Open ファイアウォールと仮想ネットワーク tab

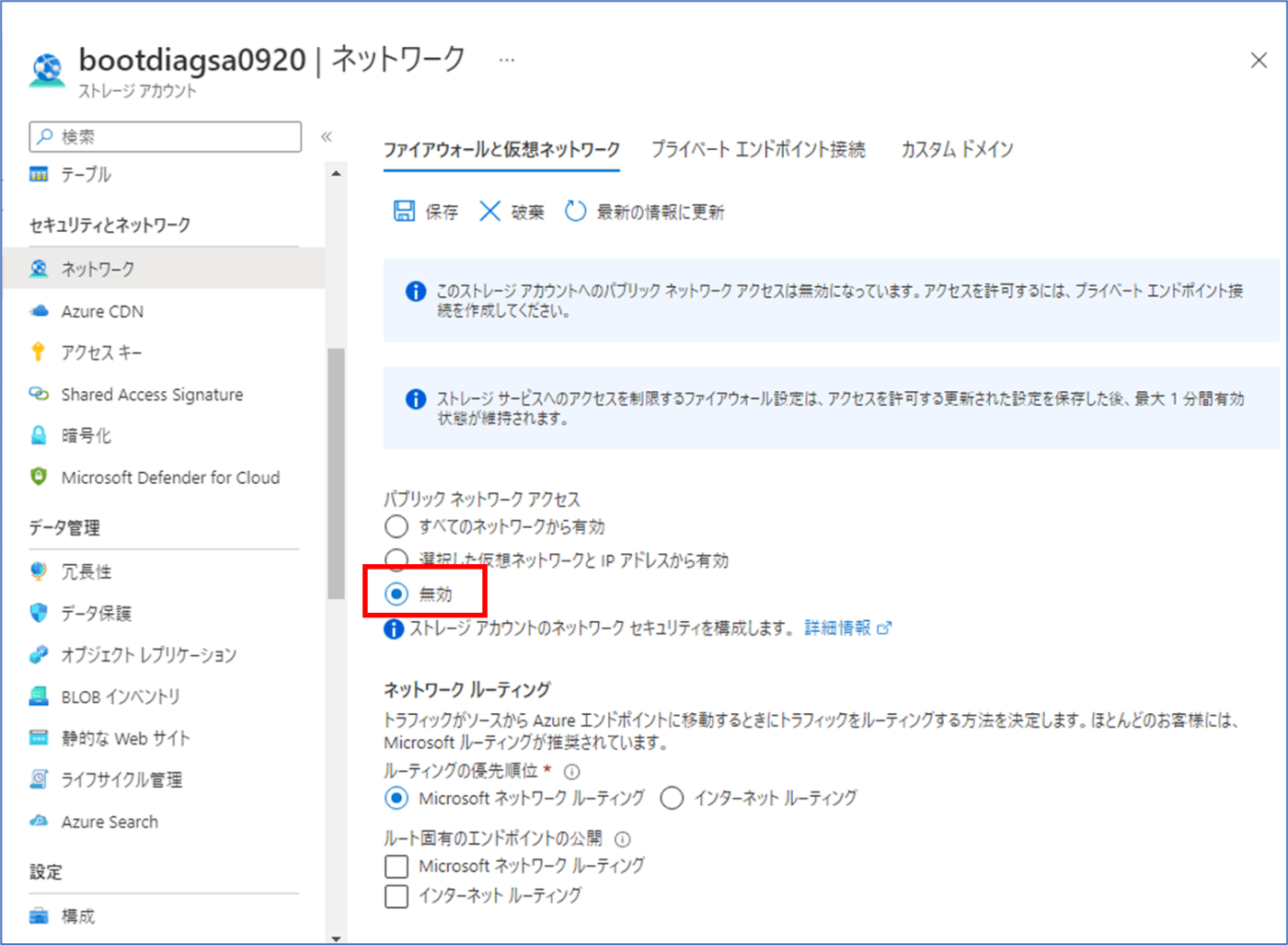pyautogui.click(x=501, y=149)
